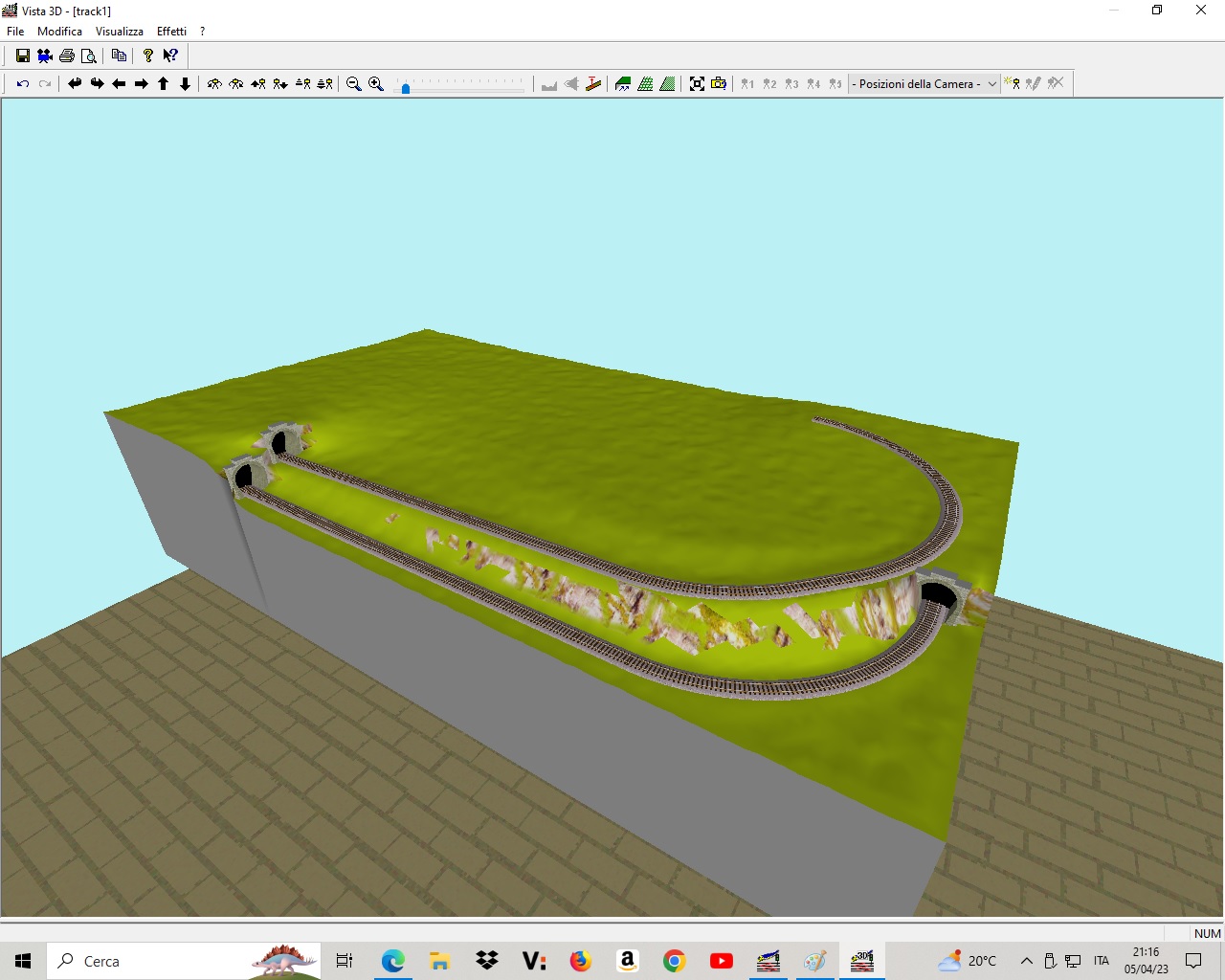This screenshot has width=1225, height=980.
Task: Click the Redo arrow icon
Action: tap(45, 84)
